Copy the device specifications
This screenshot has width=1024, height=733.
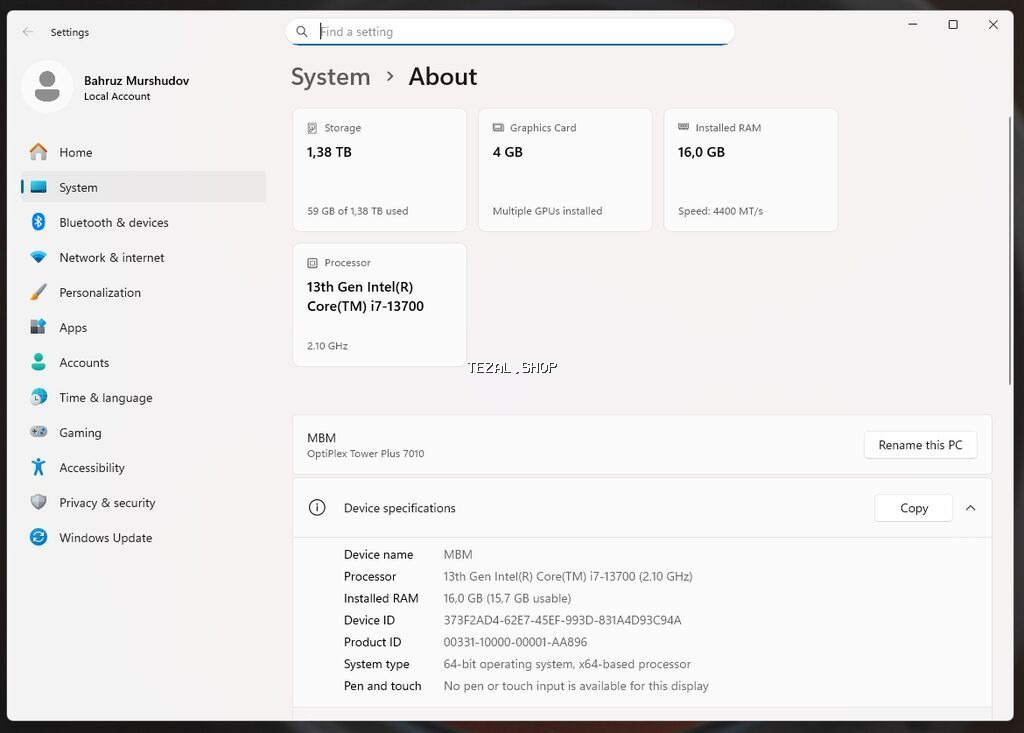coord(913,508)
